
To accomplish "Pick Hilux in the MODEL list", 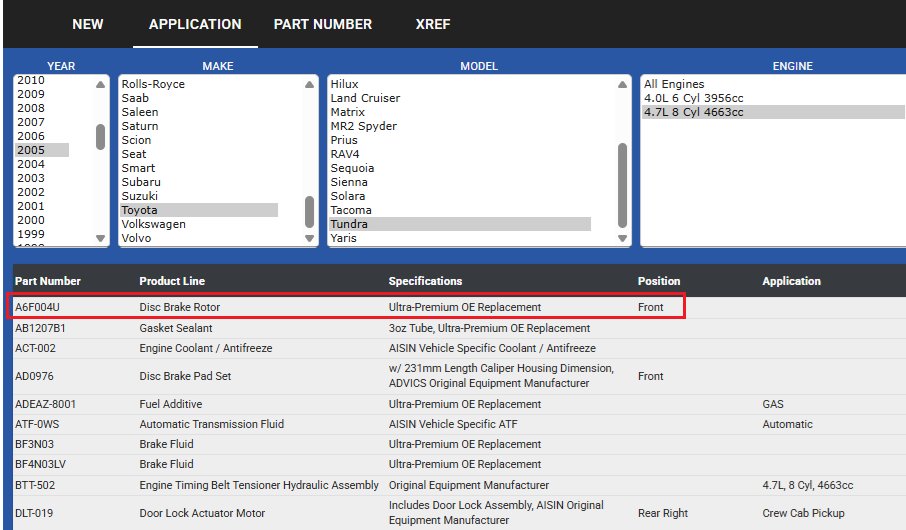I will click(344, 84).
